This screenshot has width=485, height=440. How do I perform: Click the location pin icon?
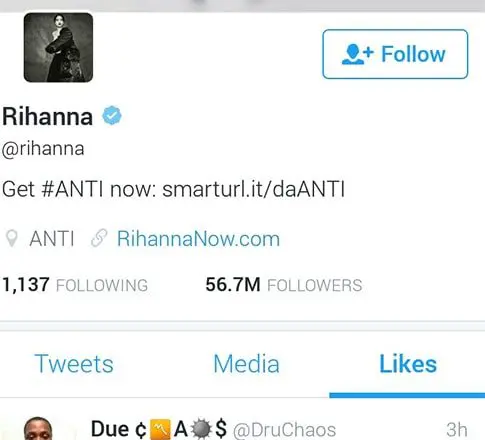tap(12, 238)
